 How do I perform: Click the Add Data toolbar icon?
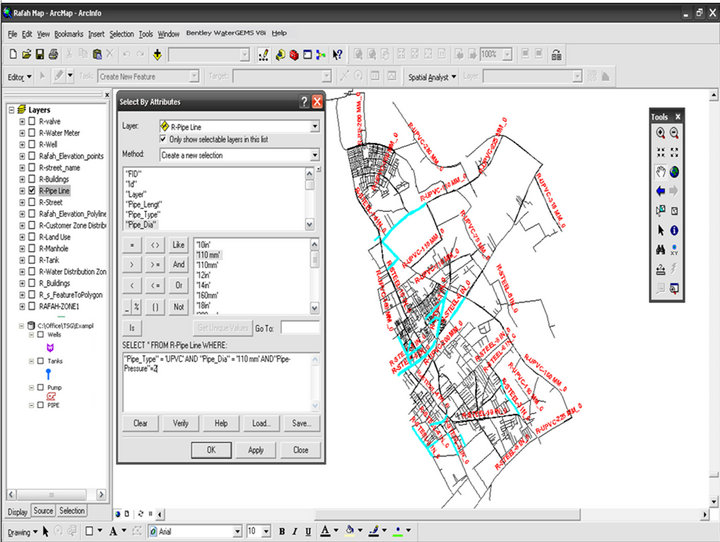[158, 54]
